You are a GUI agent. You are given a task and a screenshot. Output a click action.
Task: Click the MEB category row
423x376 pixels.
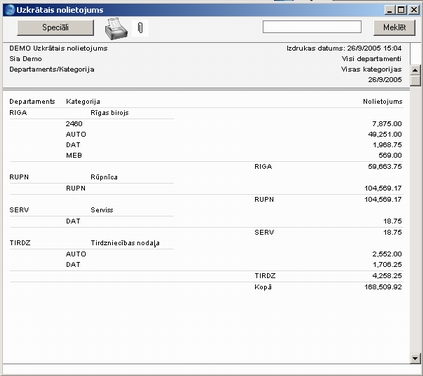(74, 155)
